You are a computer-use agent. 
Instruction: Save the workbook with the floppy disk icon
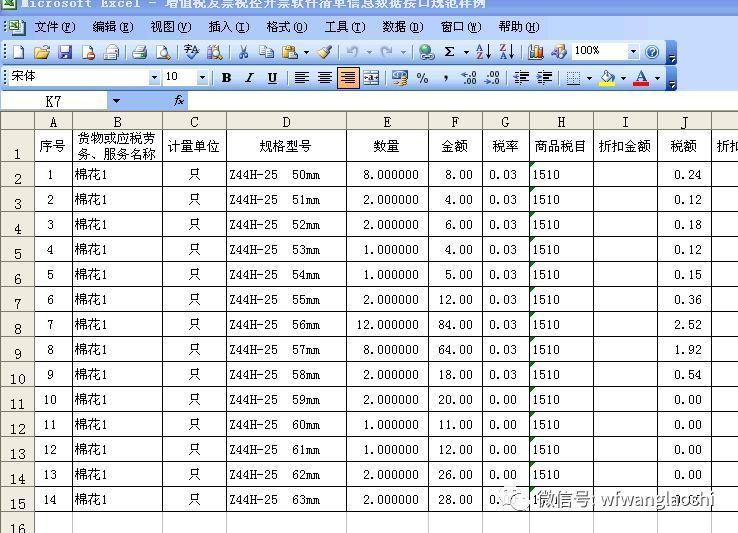(x=65, y=52)
